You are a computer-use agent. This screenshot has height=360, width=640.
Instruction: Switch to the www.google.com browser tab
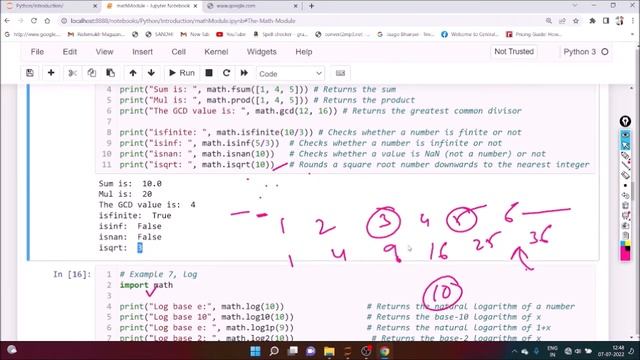click(x=252, y=6)
